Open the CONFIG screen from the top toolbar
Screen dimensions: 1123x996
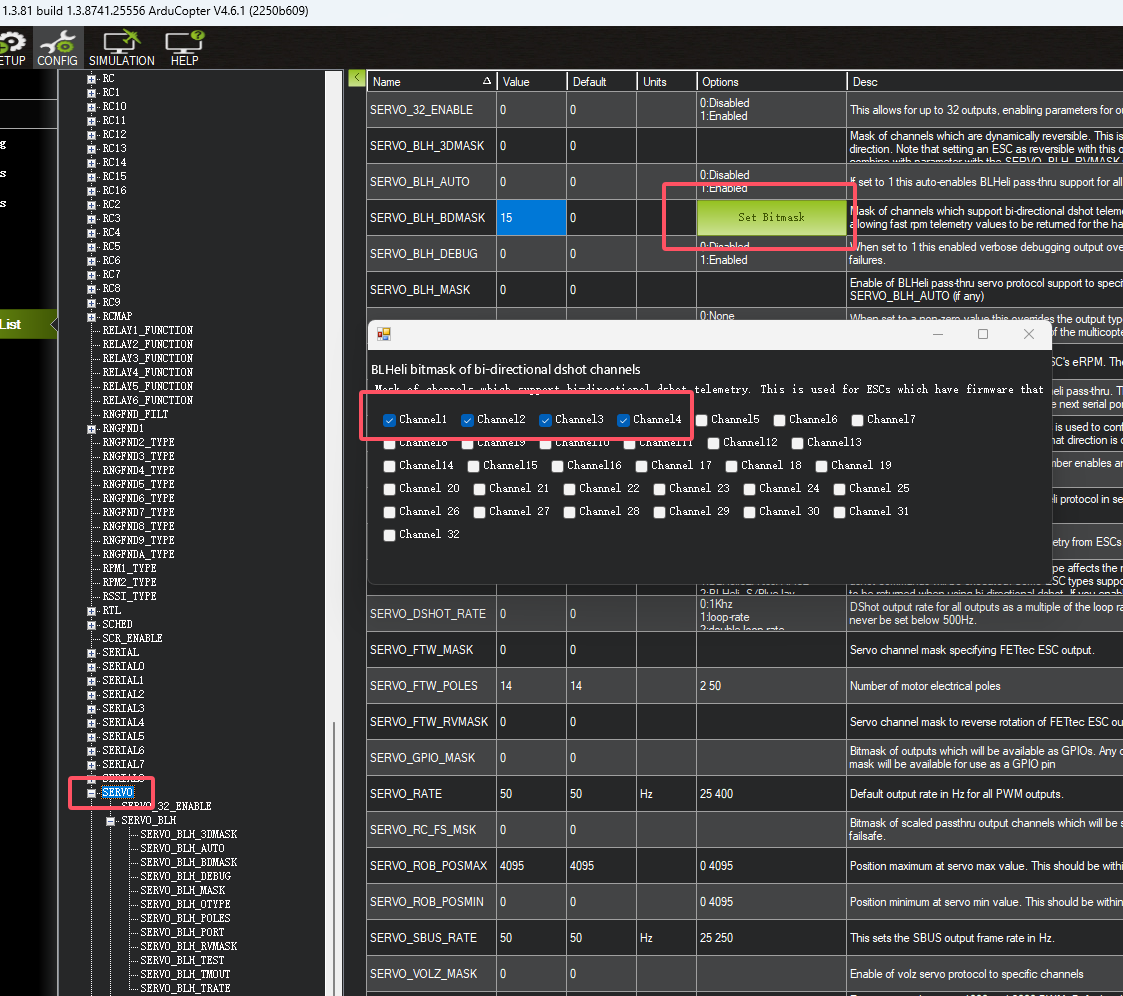click(x=57, y=48)
